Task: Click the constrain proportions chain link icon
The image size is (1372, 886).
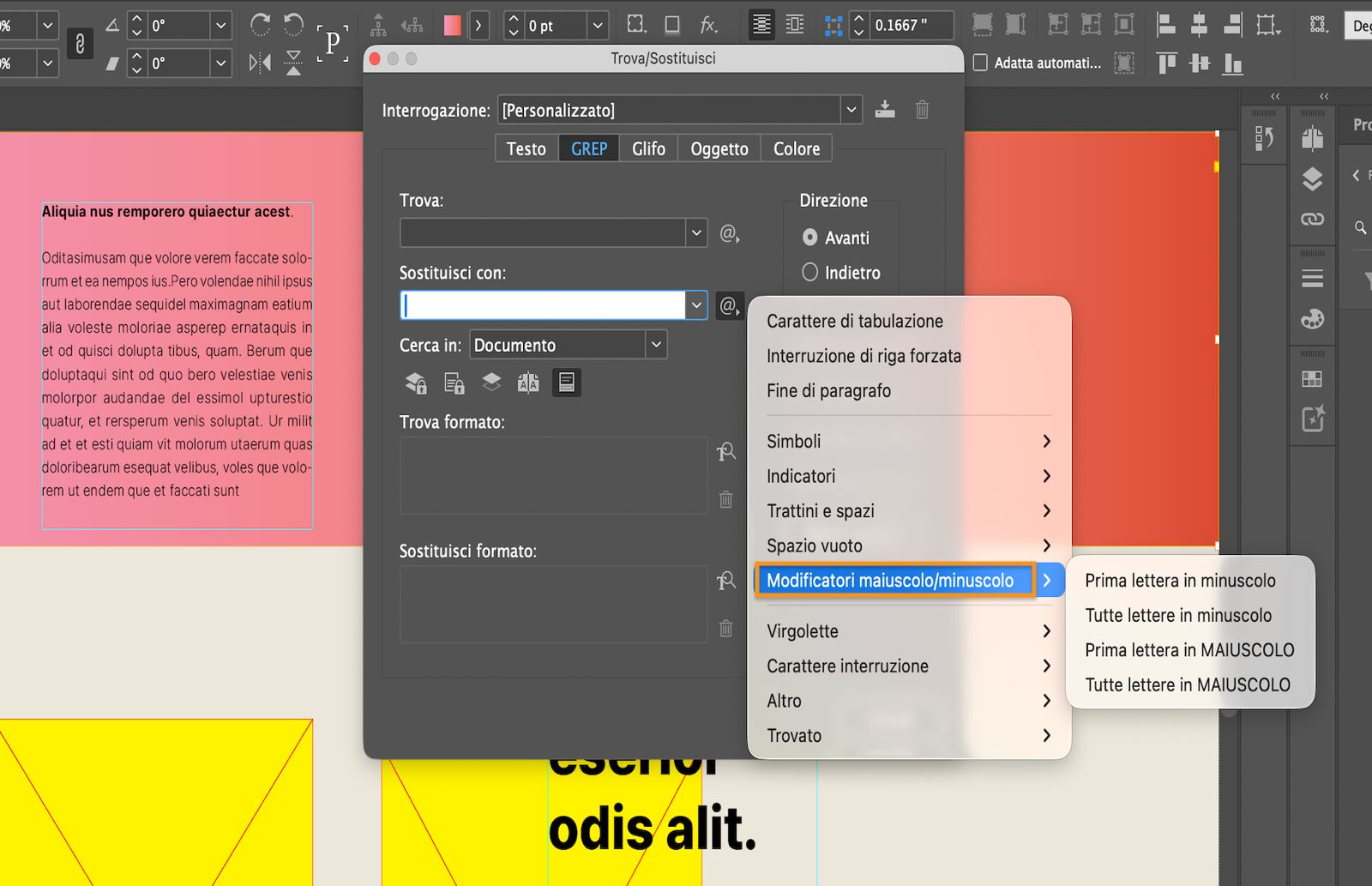Action: pyautogui.click(x=80, y=44)
